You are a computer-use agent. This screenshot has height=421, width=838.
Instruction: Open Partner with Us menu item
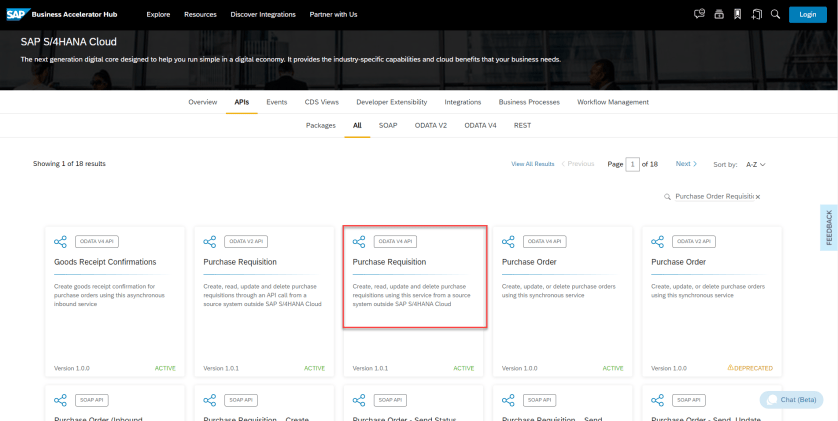(333, 14)
